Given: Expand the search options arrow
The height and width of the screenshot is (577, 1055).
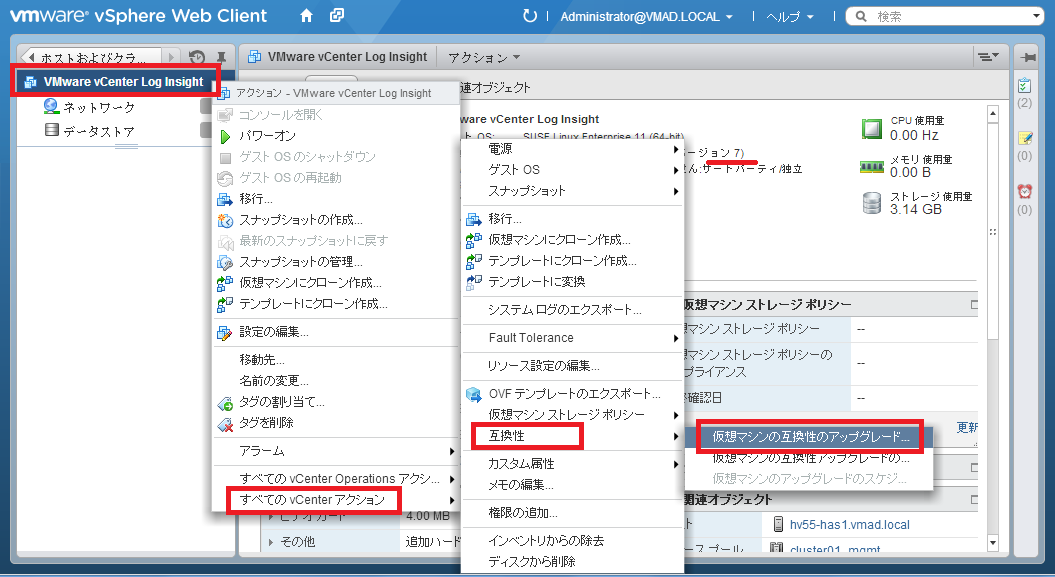Looking at the screenshot, I should [x=1037, y=15].
